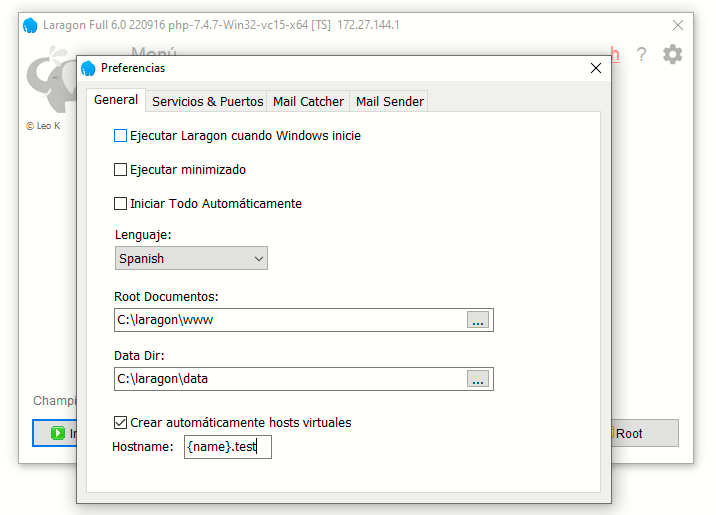Screen dimensions: 716x515
Task: Click the Hostname field with {name}.test
Action: tap(227, 447)
